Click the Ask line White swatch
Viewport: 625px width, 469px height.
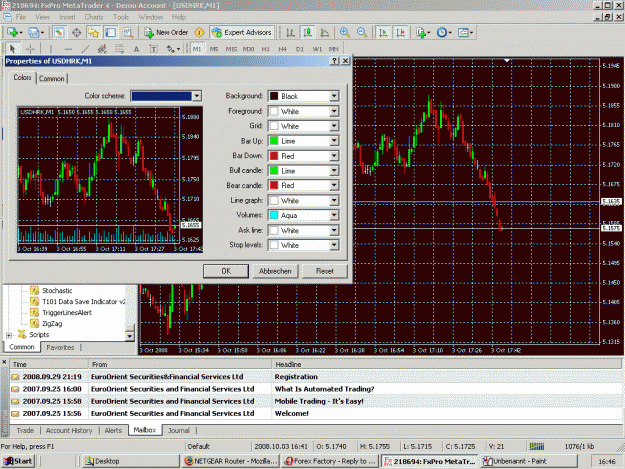pos(274,230)
